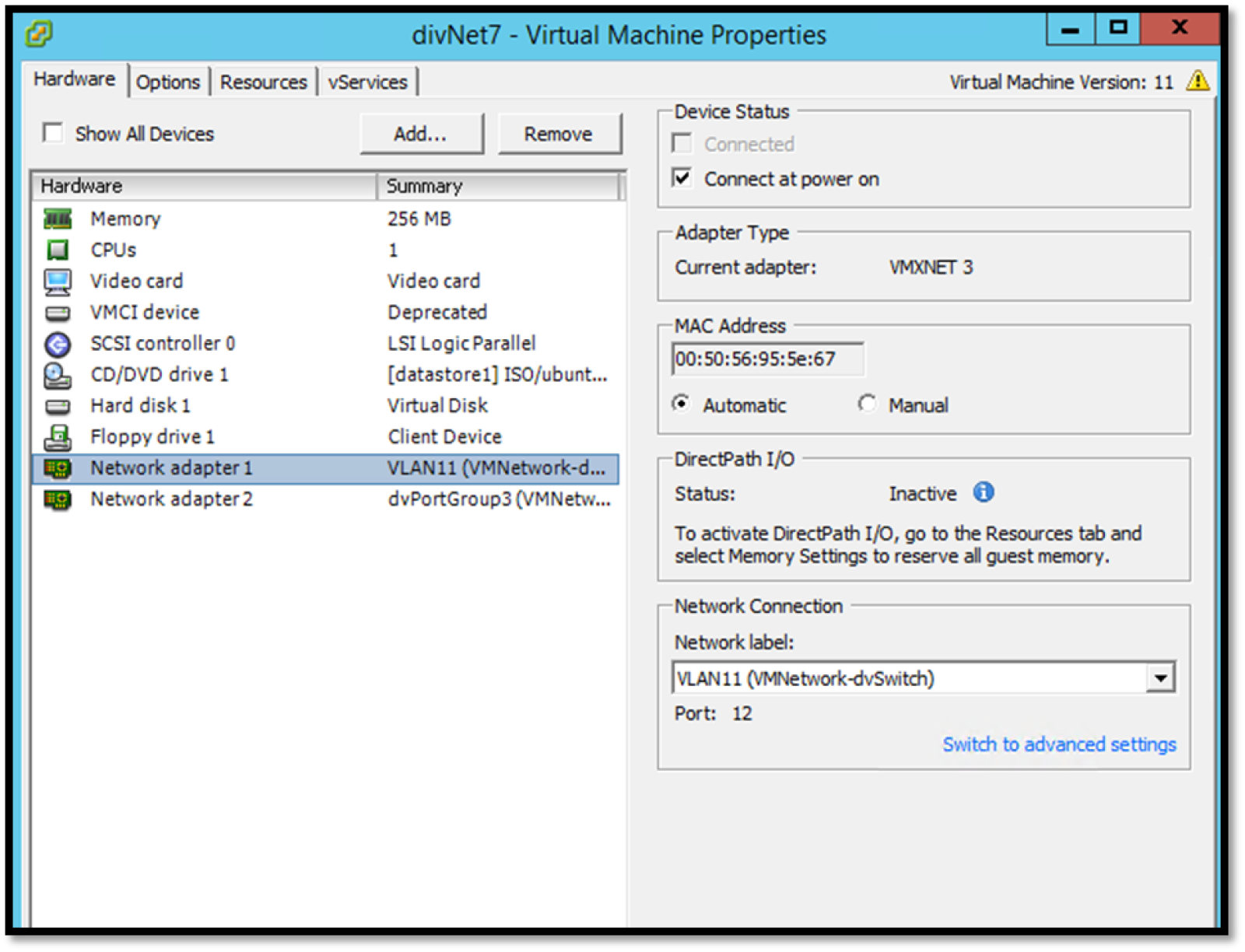Viewport: 1245px width, 952px height.
Task: Click the DirectPath I/O info icon
Action: pyautogui.click(x=983, y=492)
